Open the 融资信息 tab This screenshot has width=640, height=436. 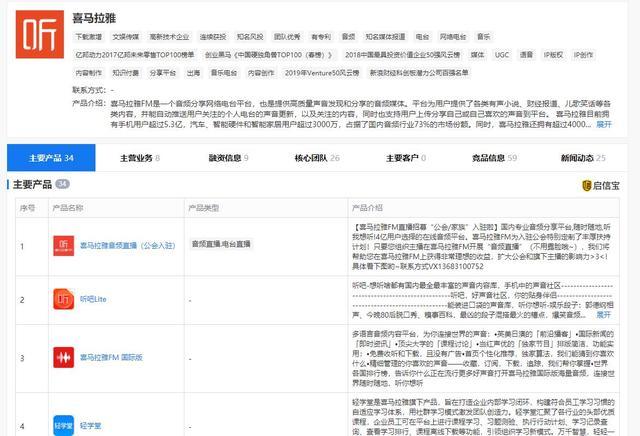tap(228, 158)
